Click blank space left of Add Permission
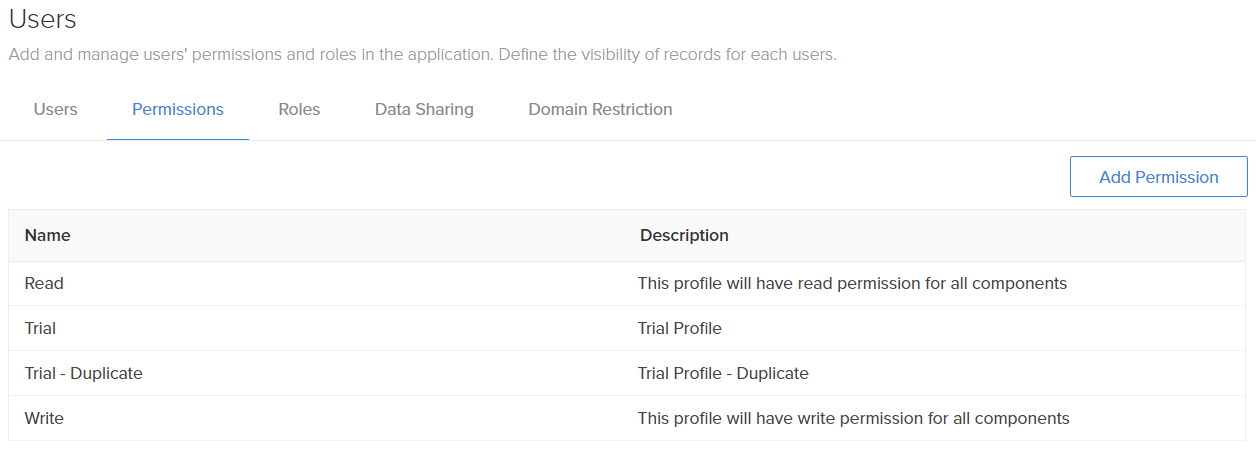 pyautogui.click(x=600, y=177)
